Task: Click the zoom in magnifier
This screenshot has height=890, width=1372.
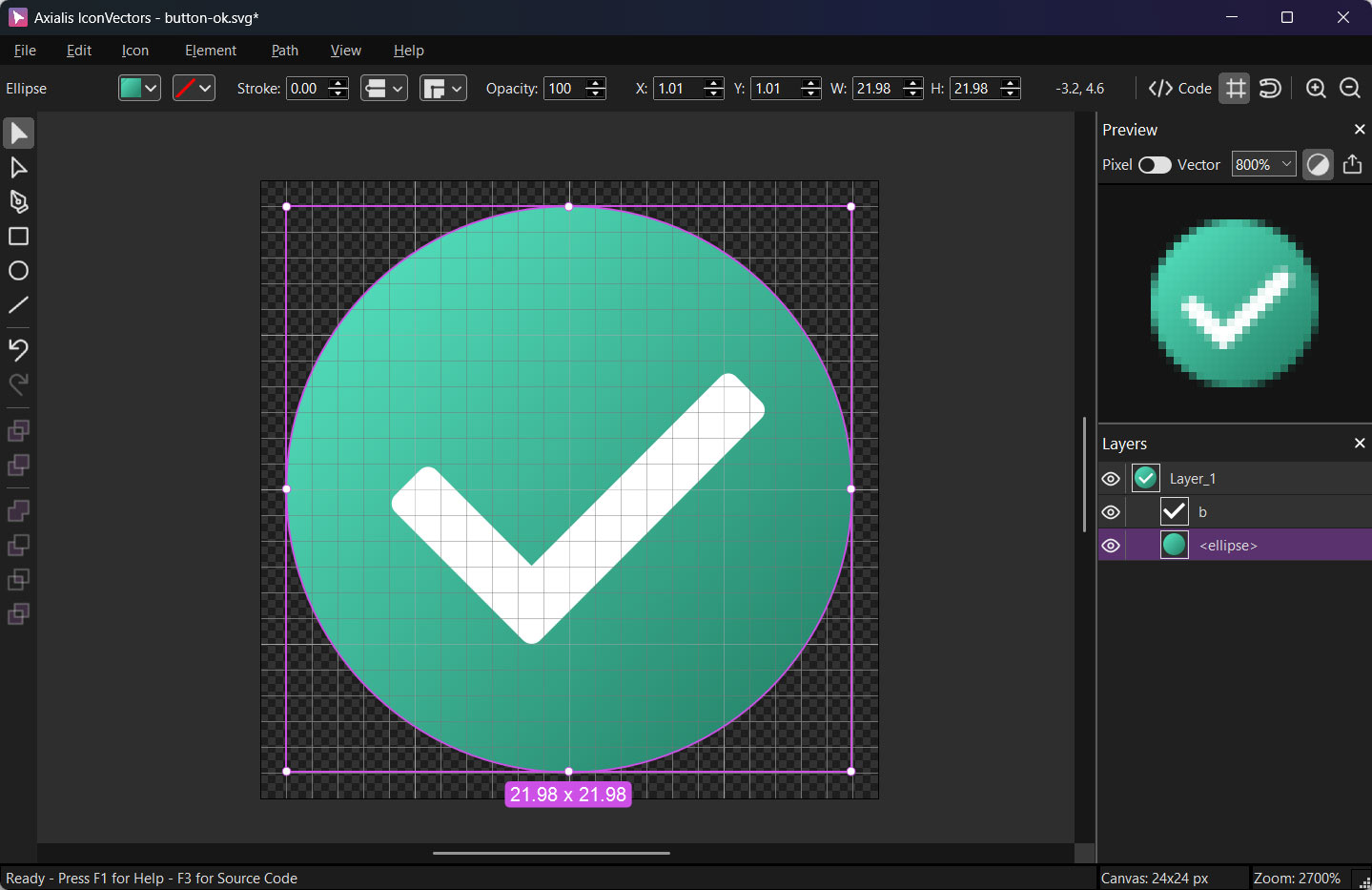Action: click(x=1316, y=89)
